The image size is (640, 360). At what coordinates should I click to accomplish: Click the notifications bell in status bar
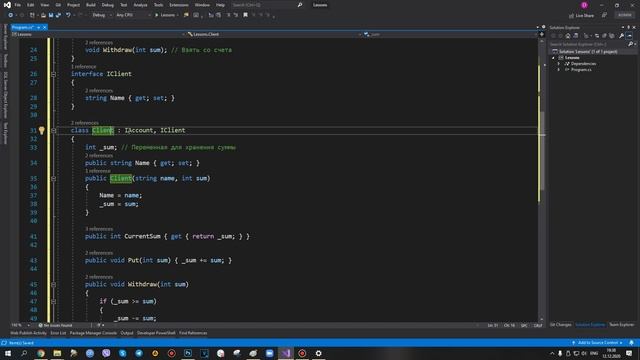click(x=631, y=343)
